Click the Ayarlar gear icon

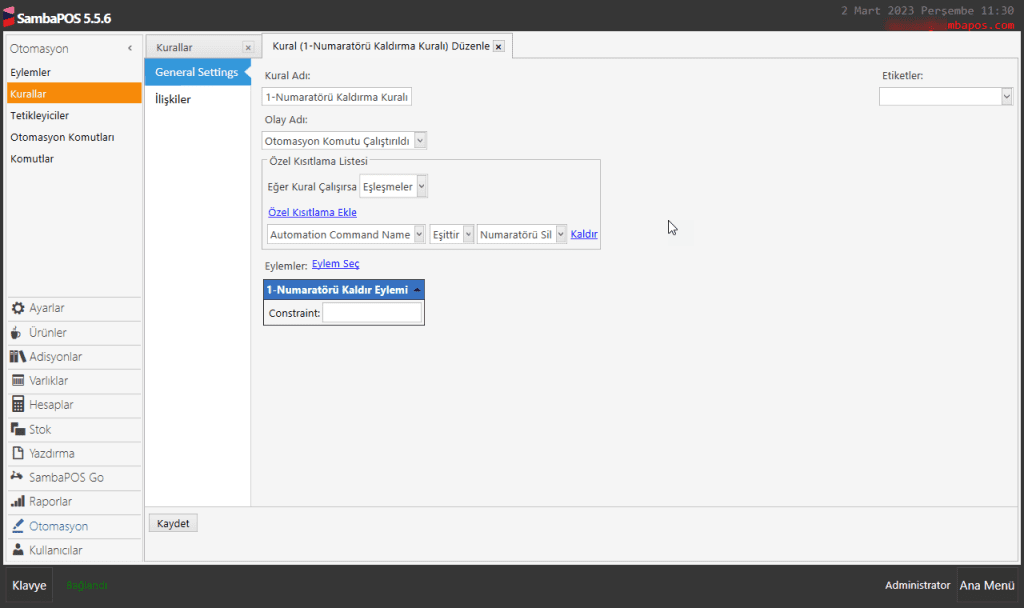click(x=18, y=308)
